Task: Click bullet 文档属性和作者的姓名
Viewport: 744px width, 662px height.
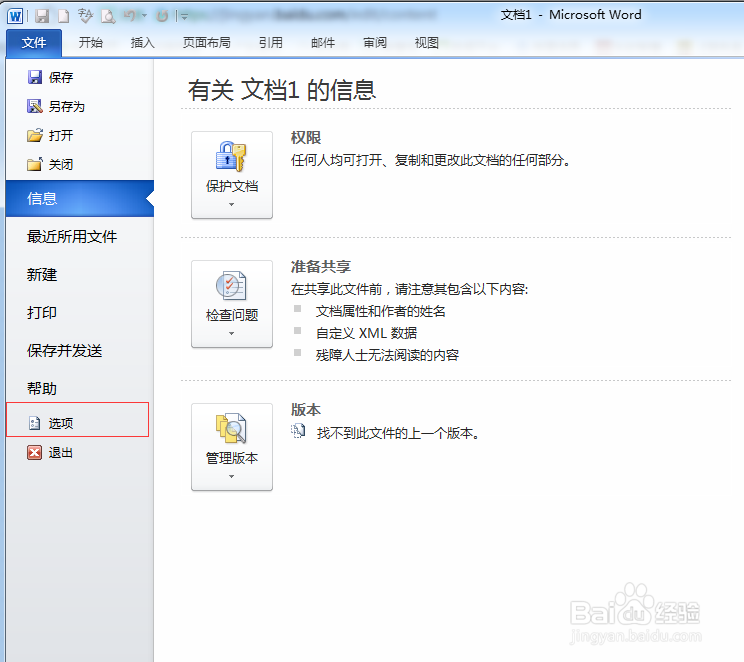Action: [x=381, y=311]
